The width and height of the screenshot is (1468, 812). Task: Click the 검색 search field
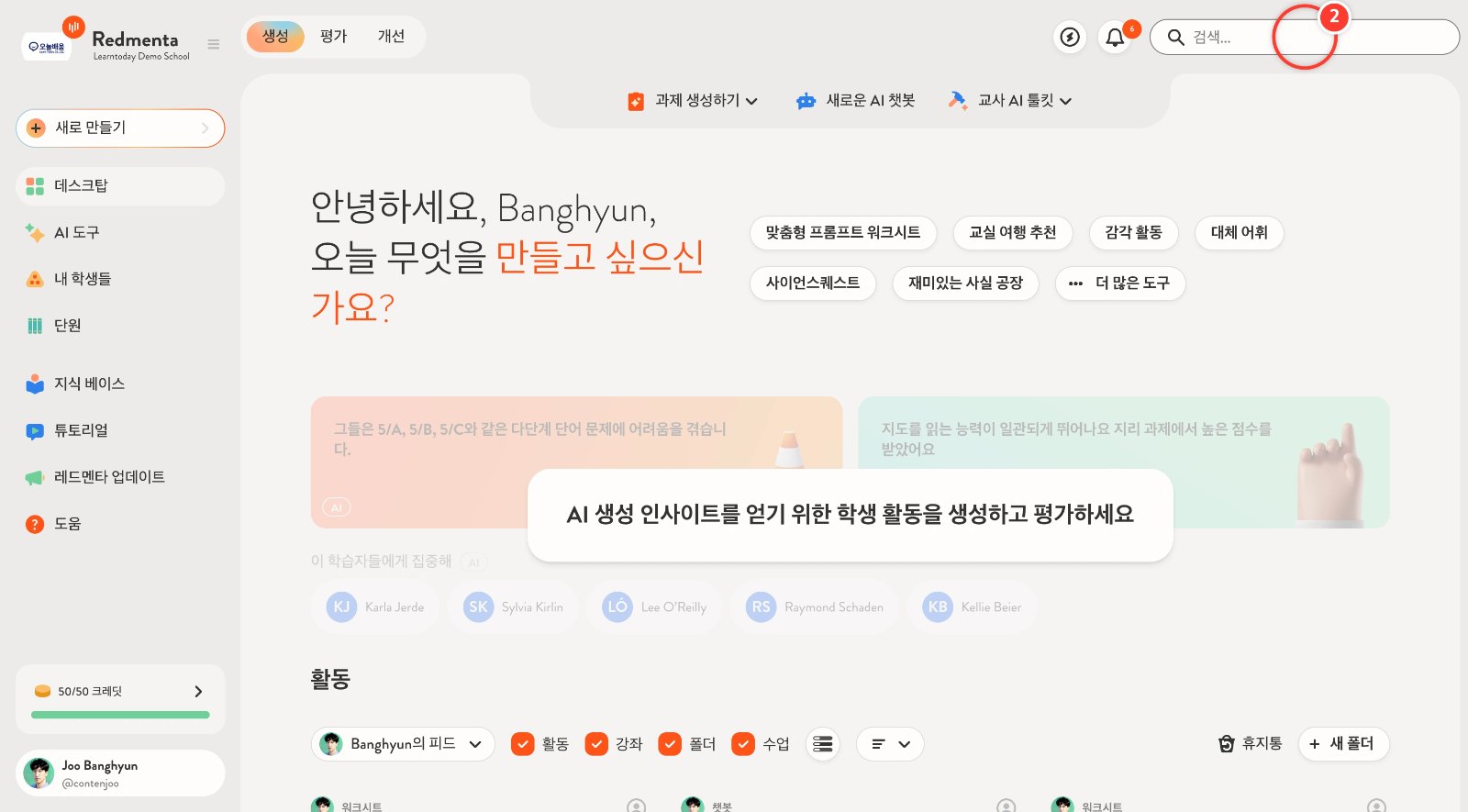pos(1304,38)
